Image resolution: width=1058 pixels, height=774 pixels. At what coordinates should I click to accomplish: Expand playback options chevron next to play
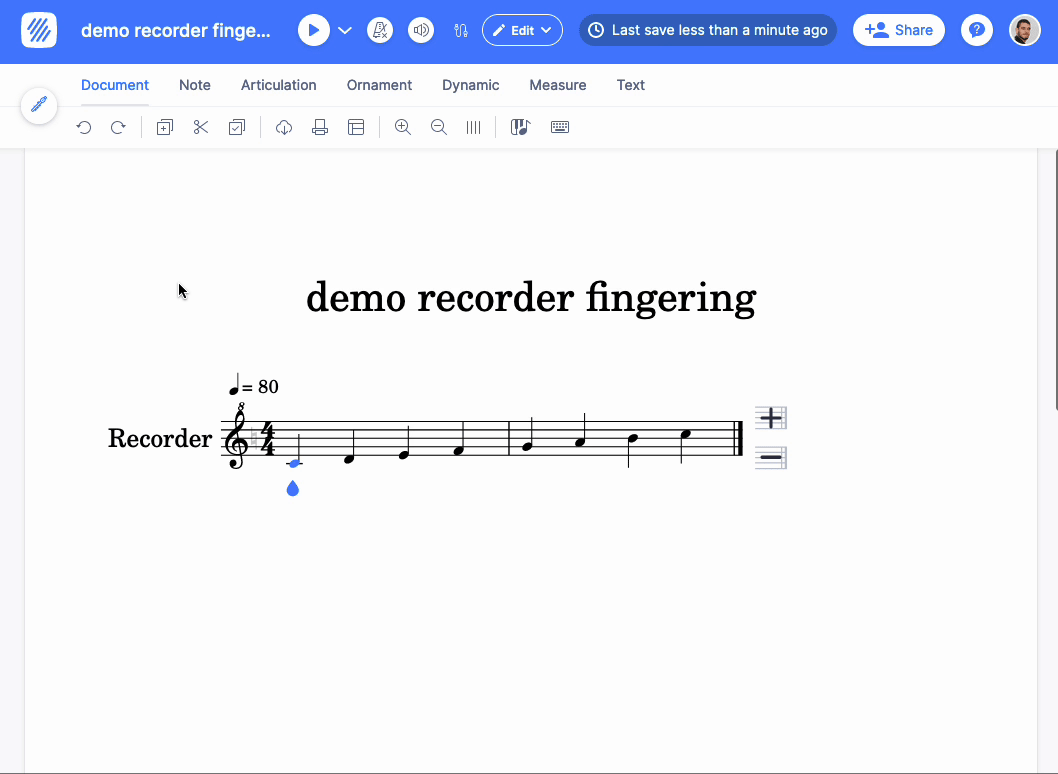[345, 30]
